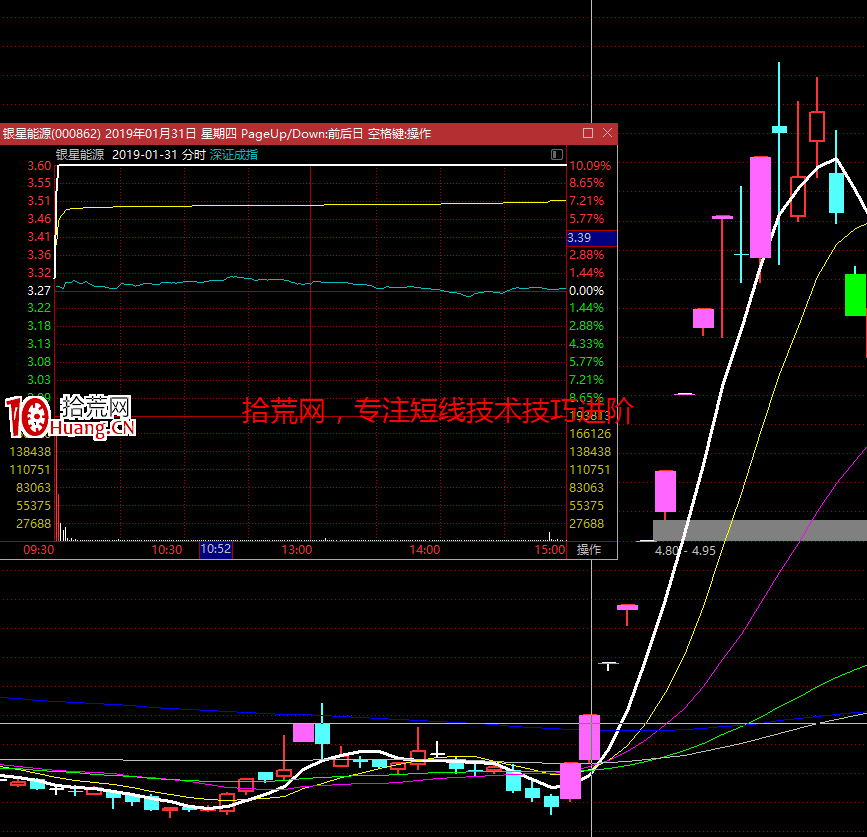This screenshot has height=837, width=867.
Task: Click the 166126 volume label
Action: tap(590, 434)
